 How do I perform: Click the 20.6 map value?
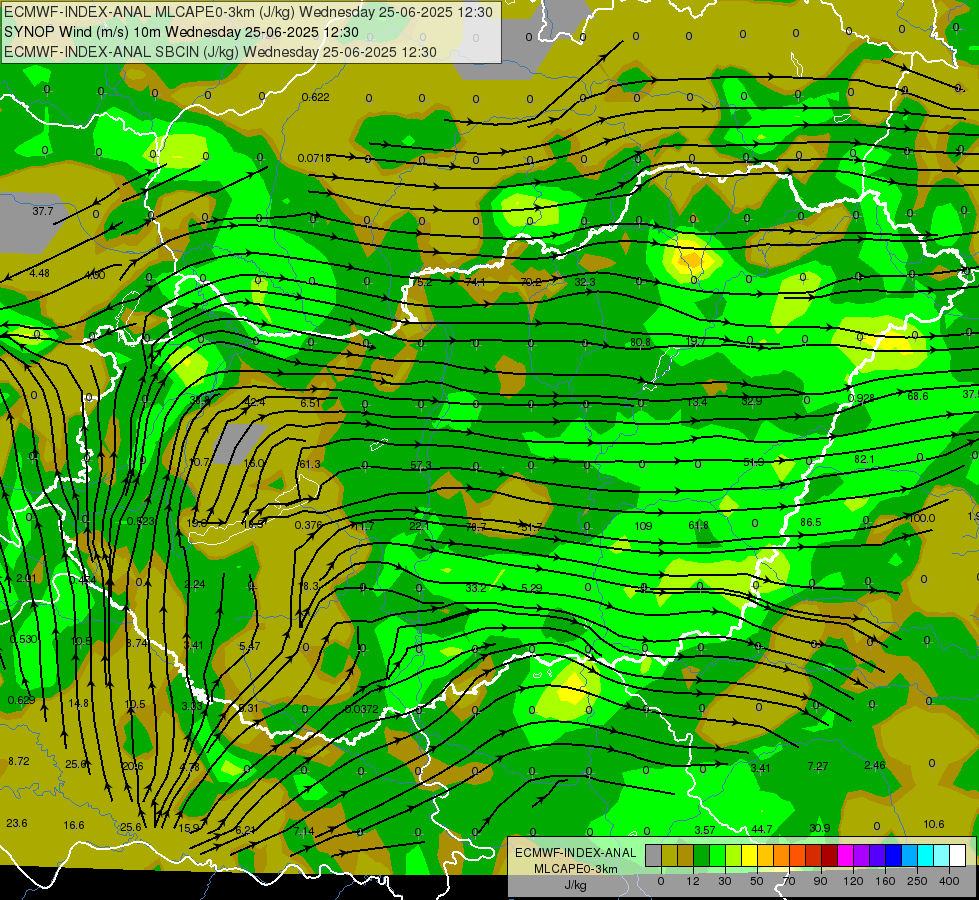click(132, 766)
